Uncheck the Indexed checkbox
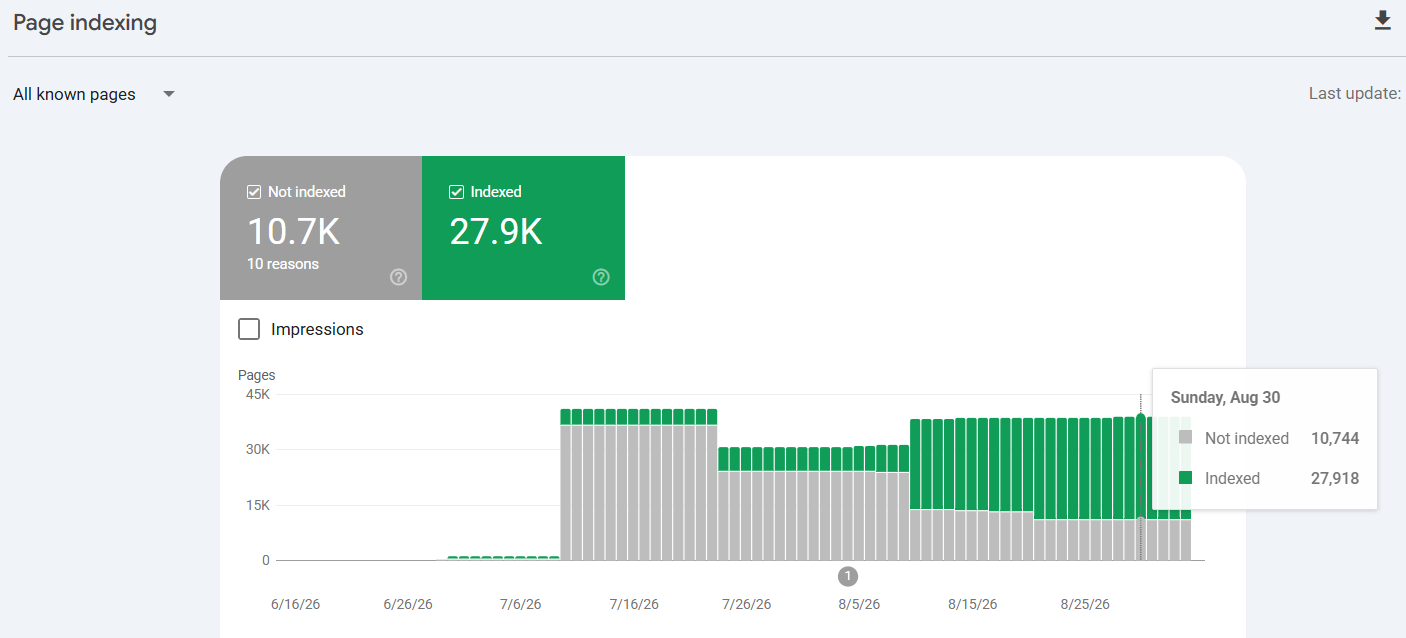The image size is (1406, 638). 456,192
